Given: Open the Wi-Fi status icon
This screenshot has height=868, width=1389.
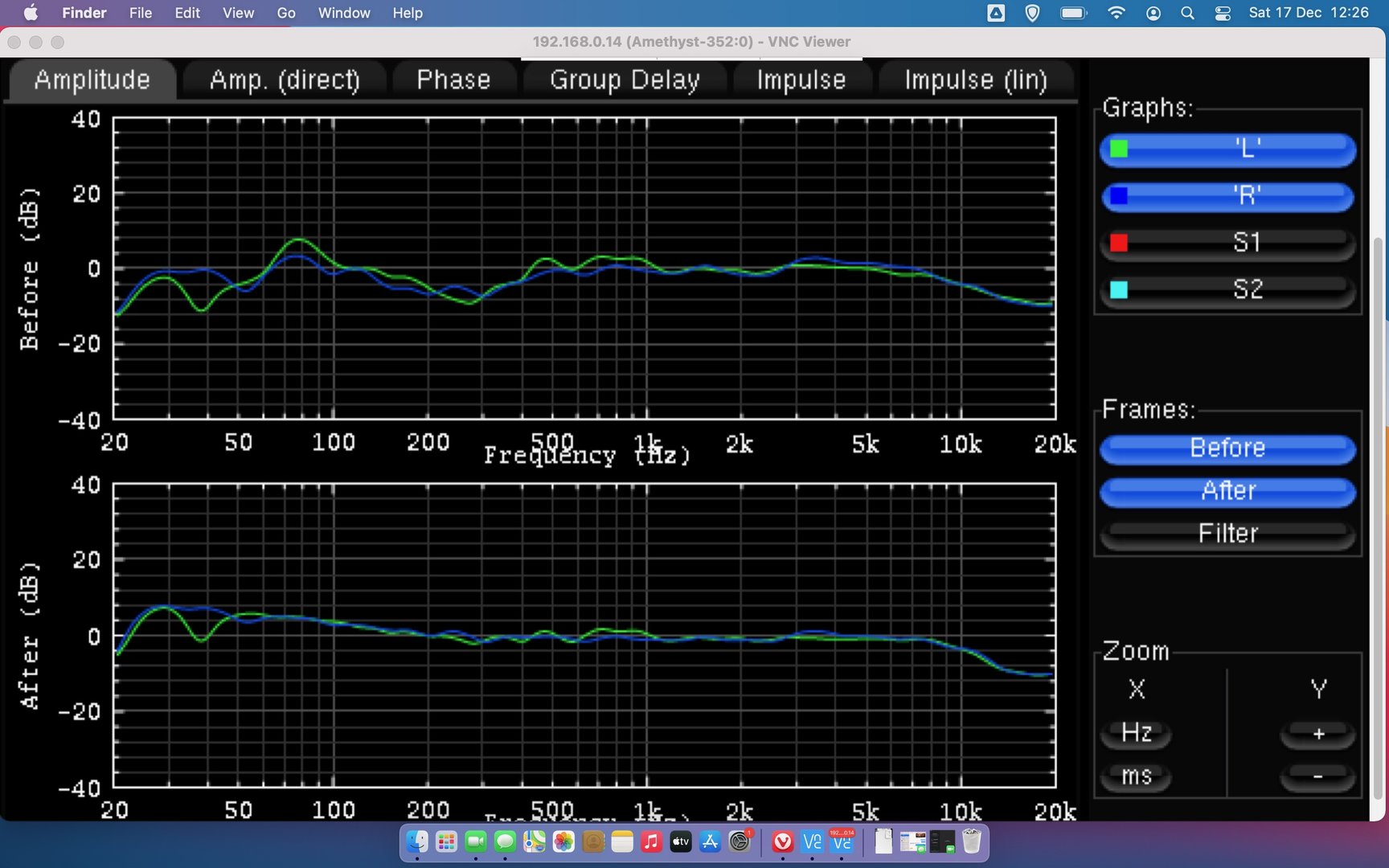Looking at the screenshot, I should (x=1116, y=13).
